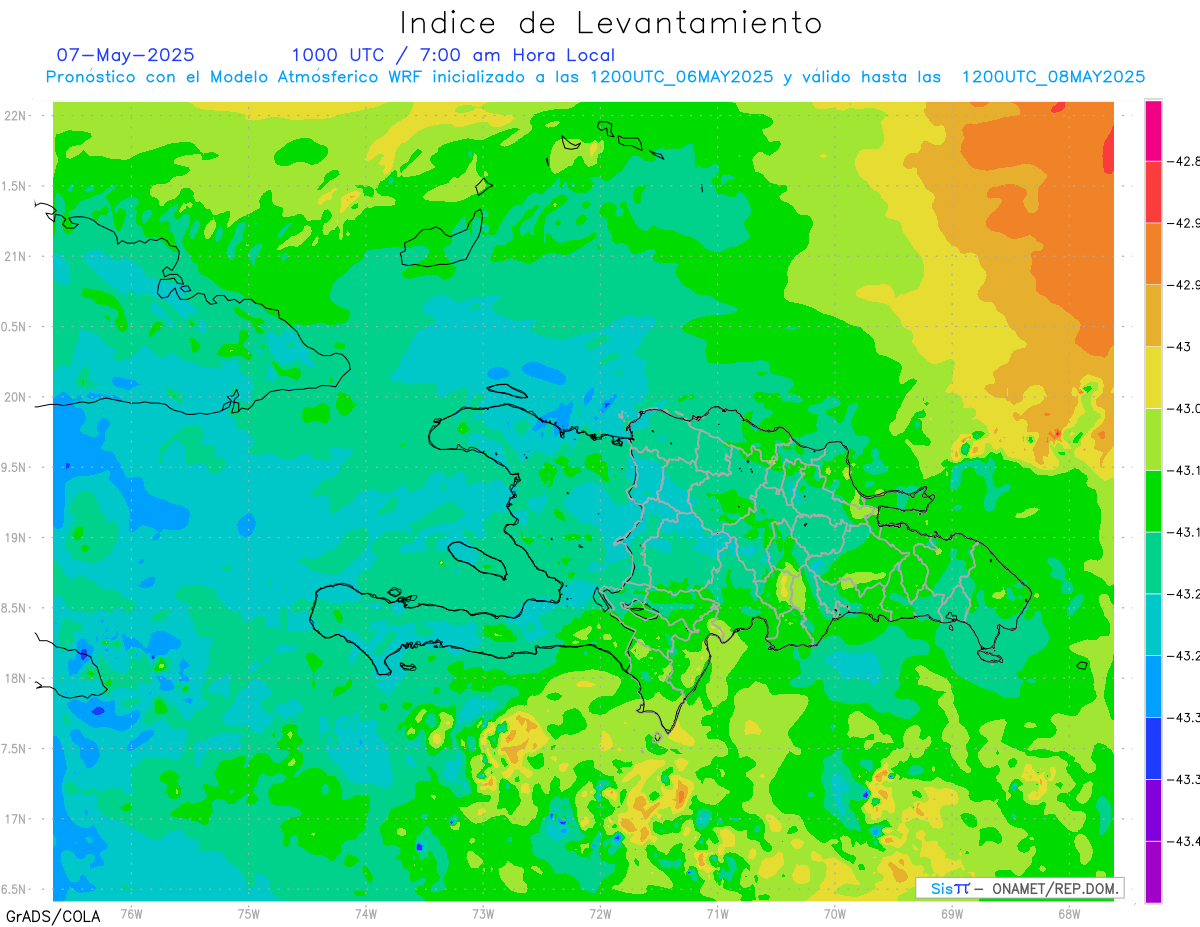Click the valid-until timestamp 1200UTC_08MAY2025
Screen dimensions: 1200x927
click(1053, 77)
